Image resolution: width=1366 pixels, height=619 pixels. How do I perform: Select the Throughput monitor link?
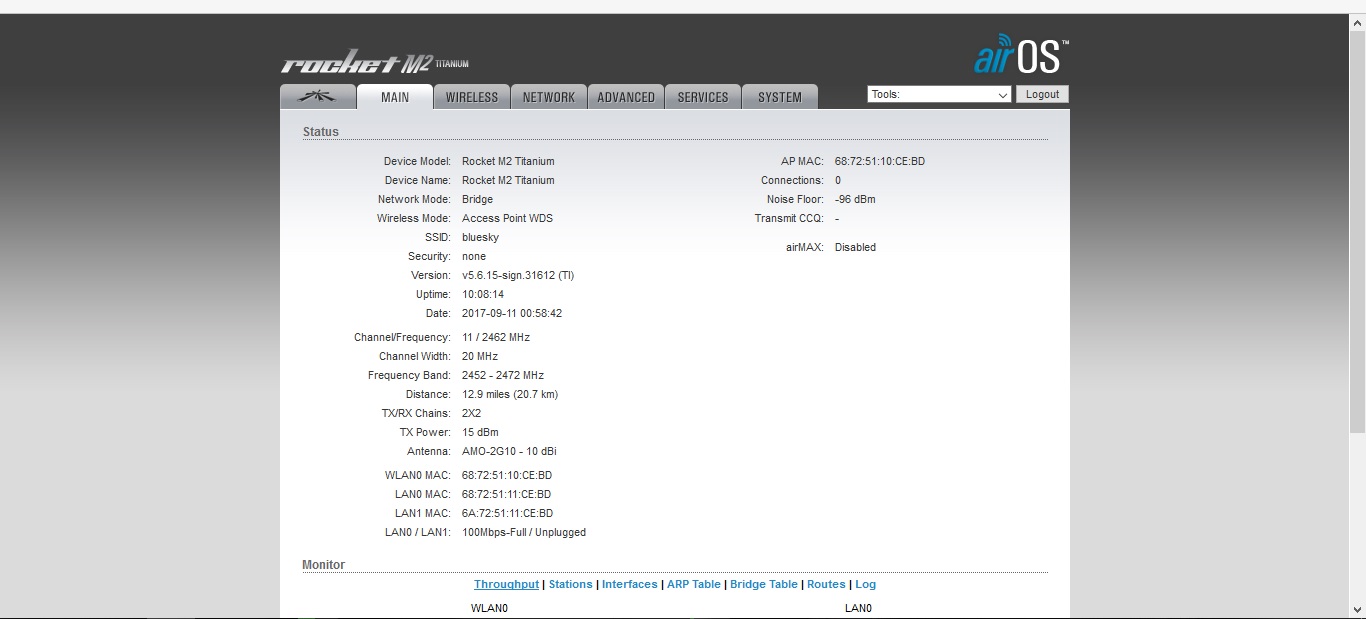pos(506,584)
